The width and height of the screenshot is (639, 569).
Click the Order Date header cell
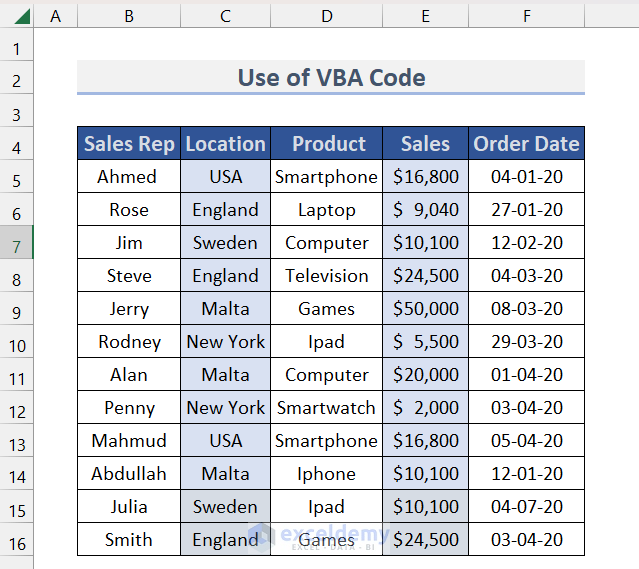coord(527,144)
